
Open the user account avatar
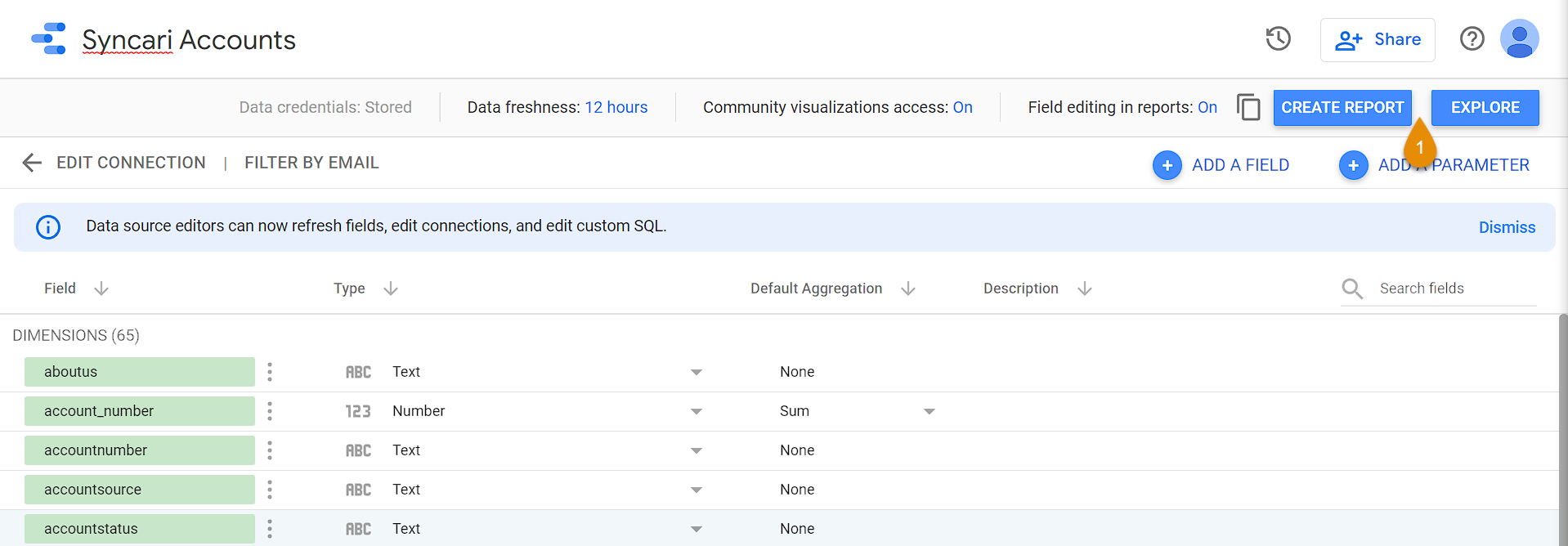(1519, 38)
